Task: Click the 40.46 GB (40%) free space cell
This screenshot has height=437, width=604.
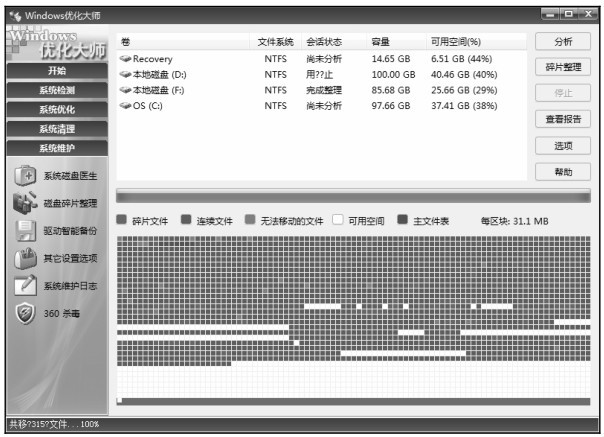Action: (464, 74)
